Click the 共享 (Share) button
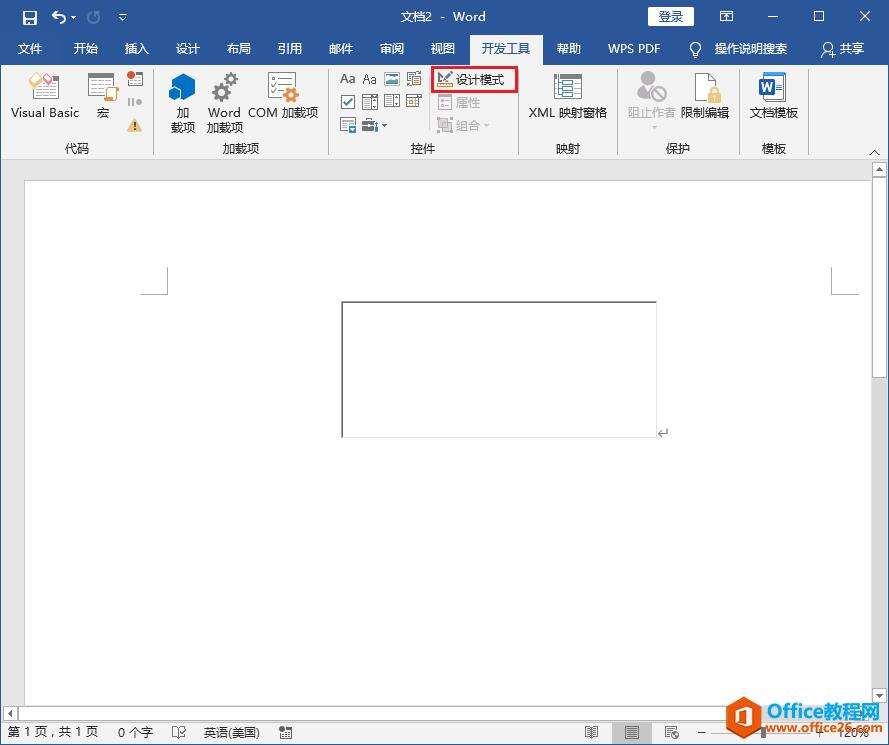The width and height of the screenshot is (889, 745). (842, 49)
